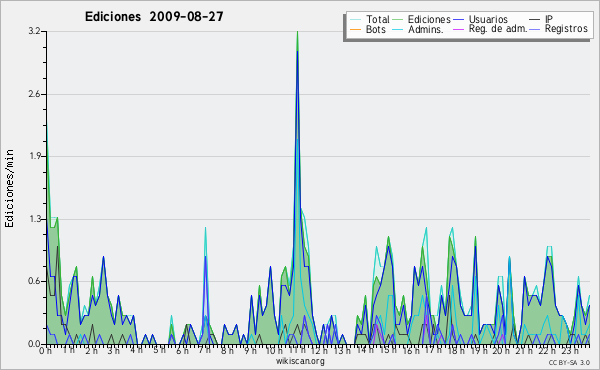Click the 0.0 y-axis value
The height and width of the screenshot is (370, 600).
(34, 344)
